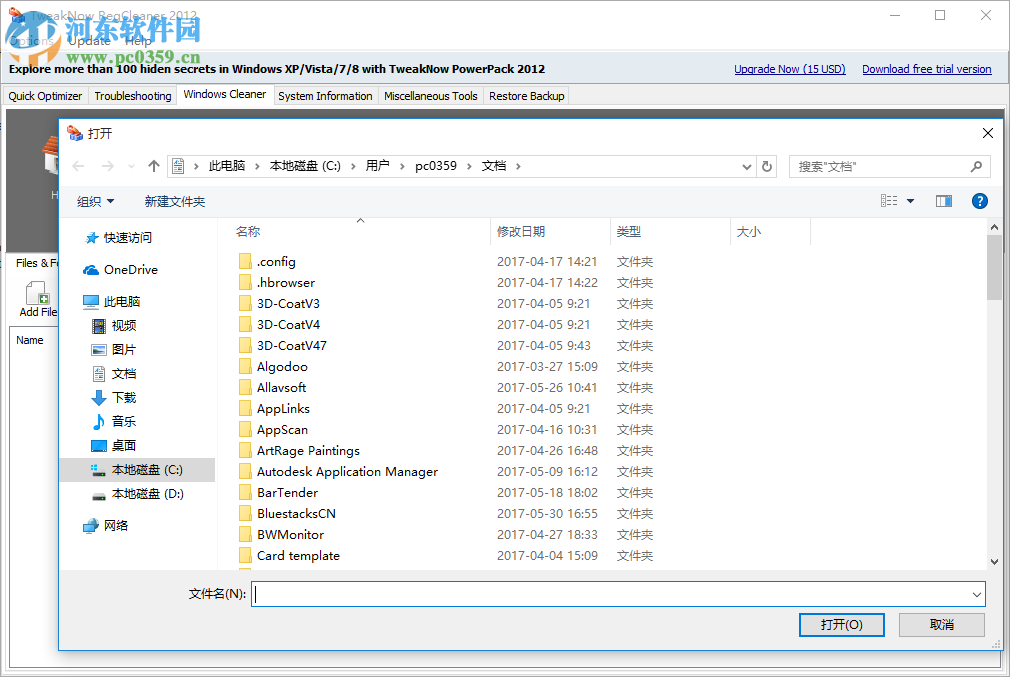The height and width of the screenshot is (677, 1010).
Task: Click the blue Help question-mark icon
Action: (x=979, y=200)
